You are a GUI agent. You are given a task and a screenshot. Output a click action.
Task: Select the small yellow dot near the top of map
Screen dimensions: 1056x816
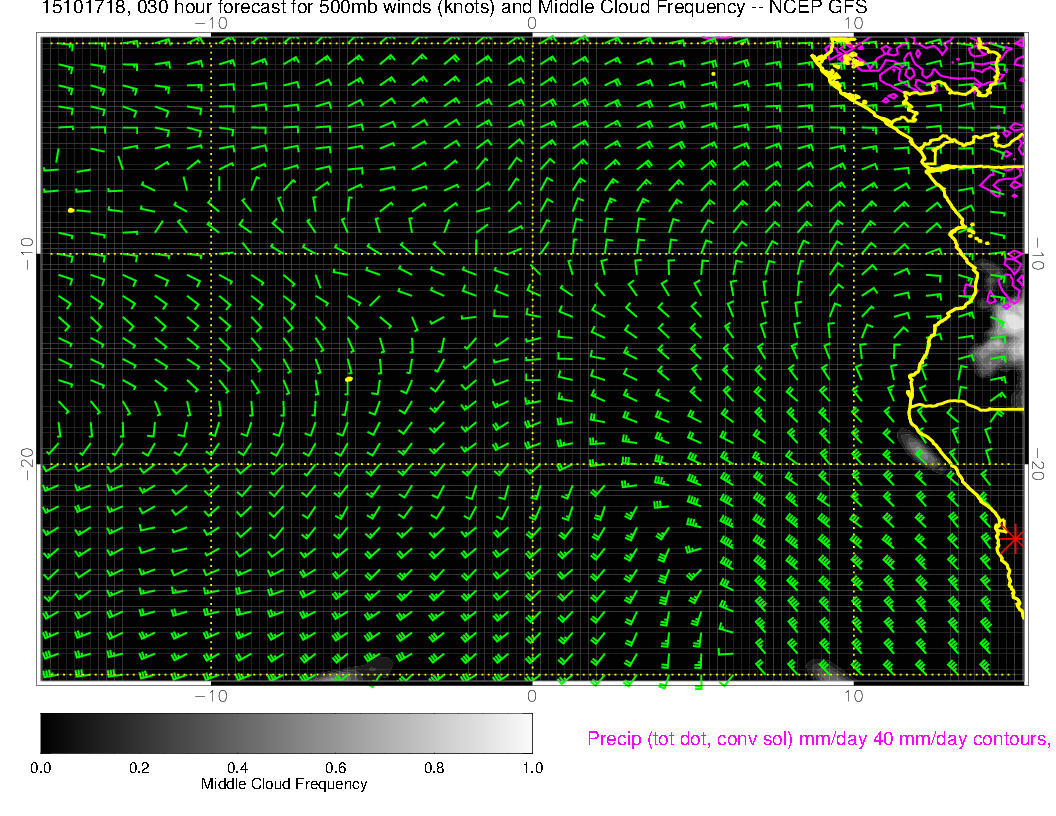(x=712, y=73)
